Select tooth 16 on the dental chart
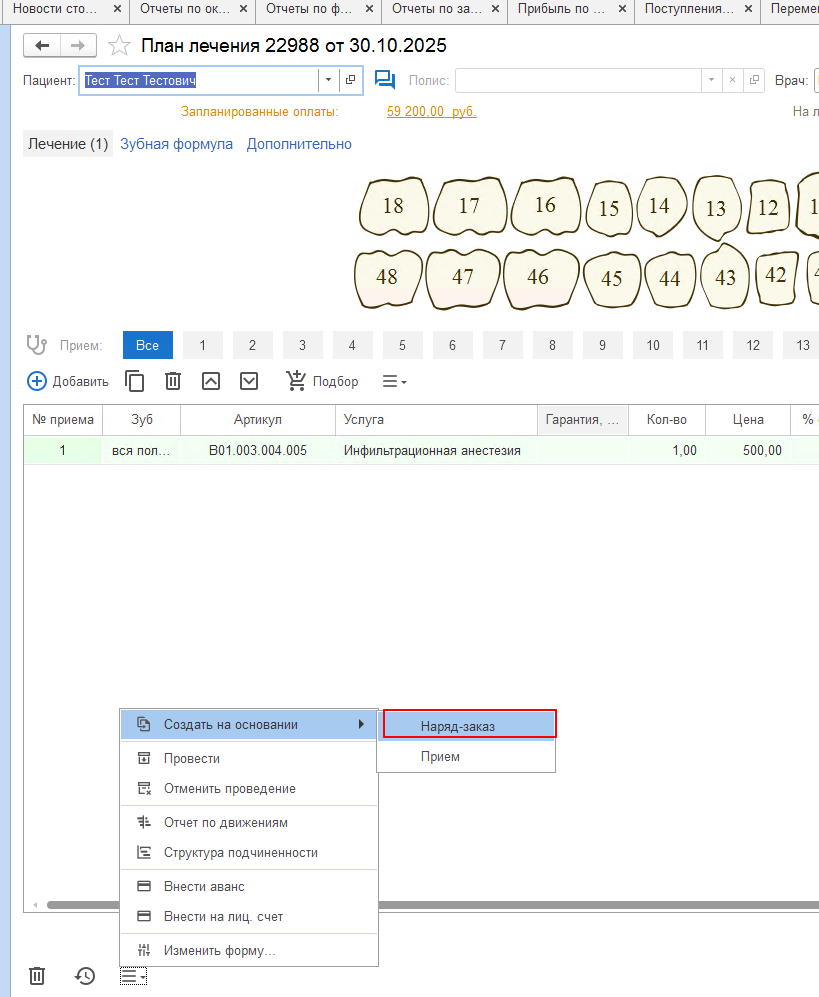 546,205
